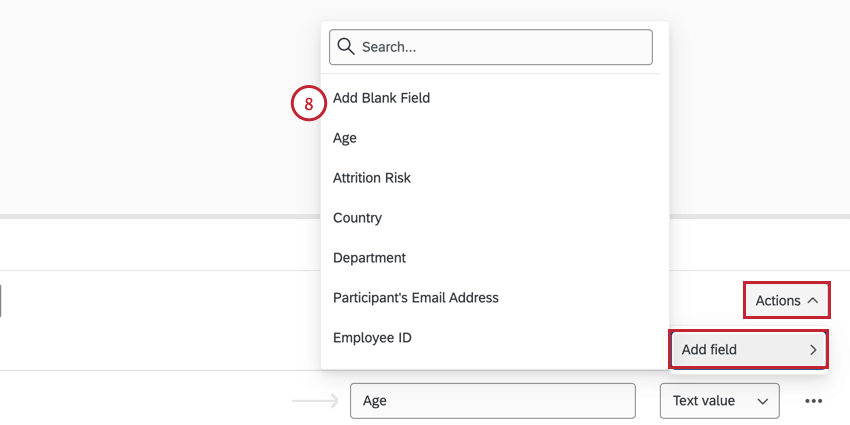
Task: Select Add Blank Field option
Action: 381,98
